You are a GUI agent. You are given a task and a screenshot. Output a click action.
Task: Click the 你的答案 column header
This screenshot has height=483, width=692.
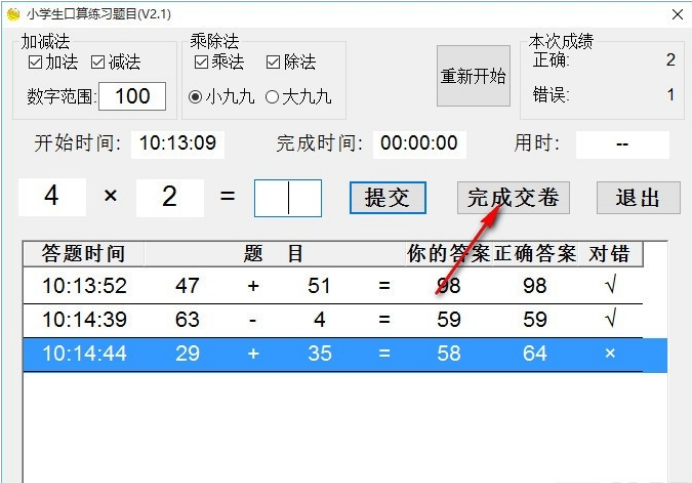(448, 254)
